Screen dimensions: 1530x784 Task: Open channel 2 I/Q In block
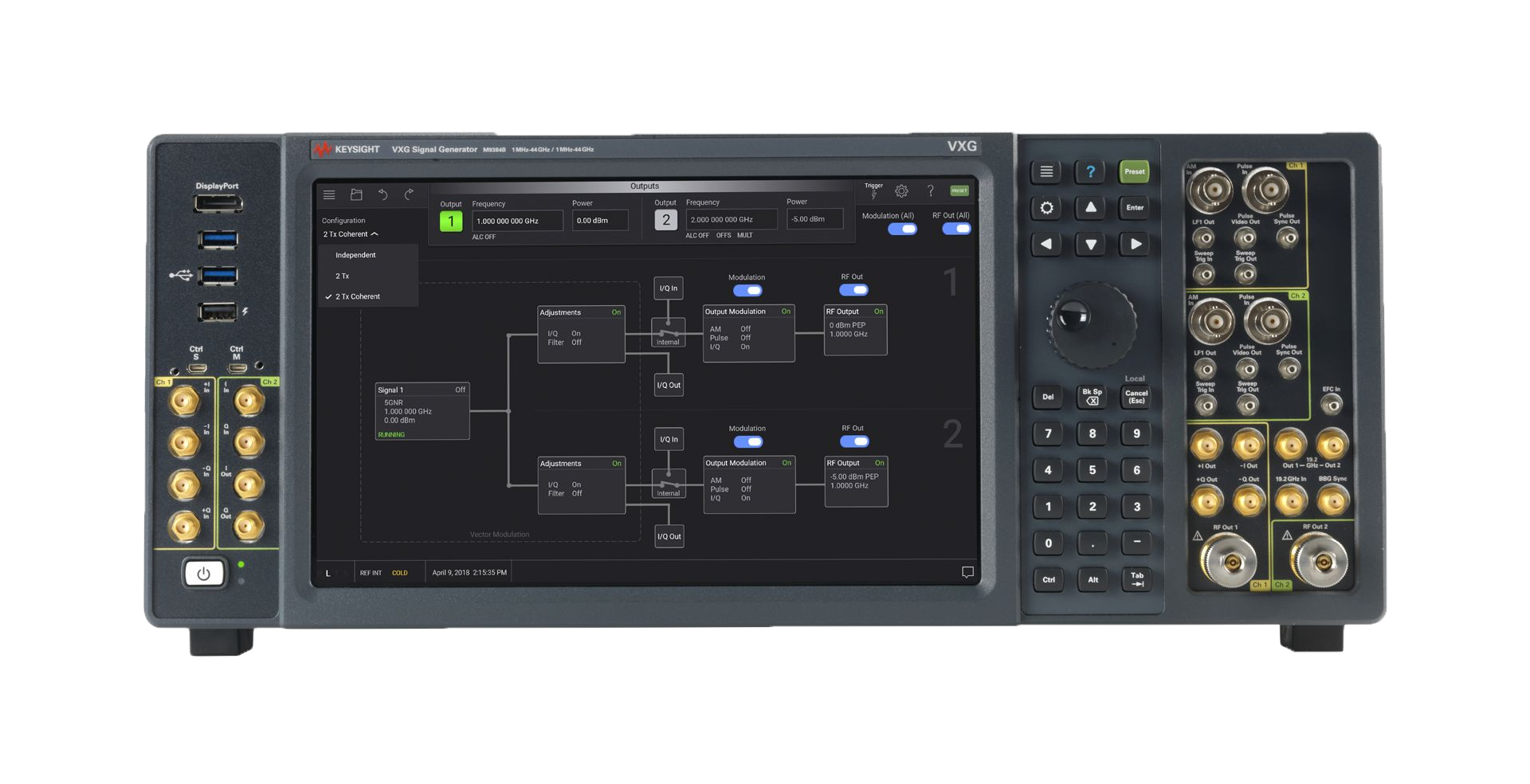point(669,439)
